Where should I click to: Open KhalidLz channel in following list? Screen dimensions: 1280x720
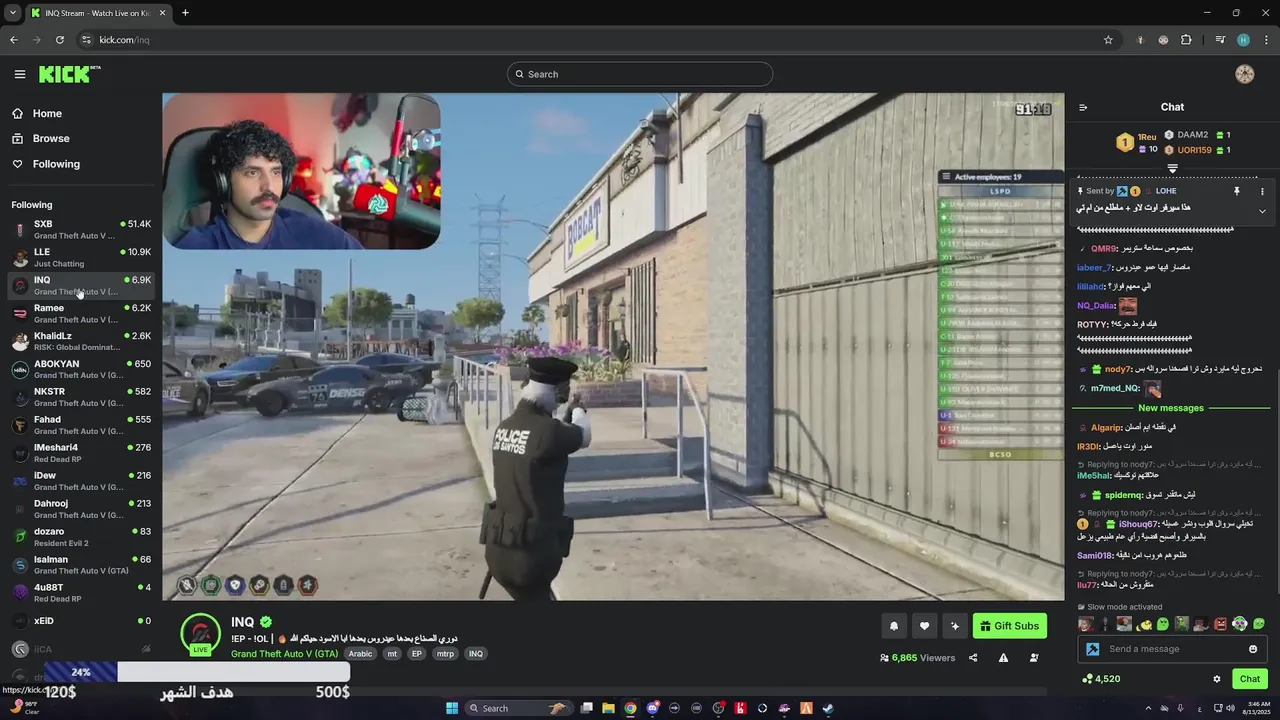point(80,341)
